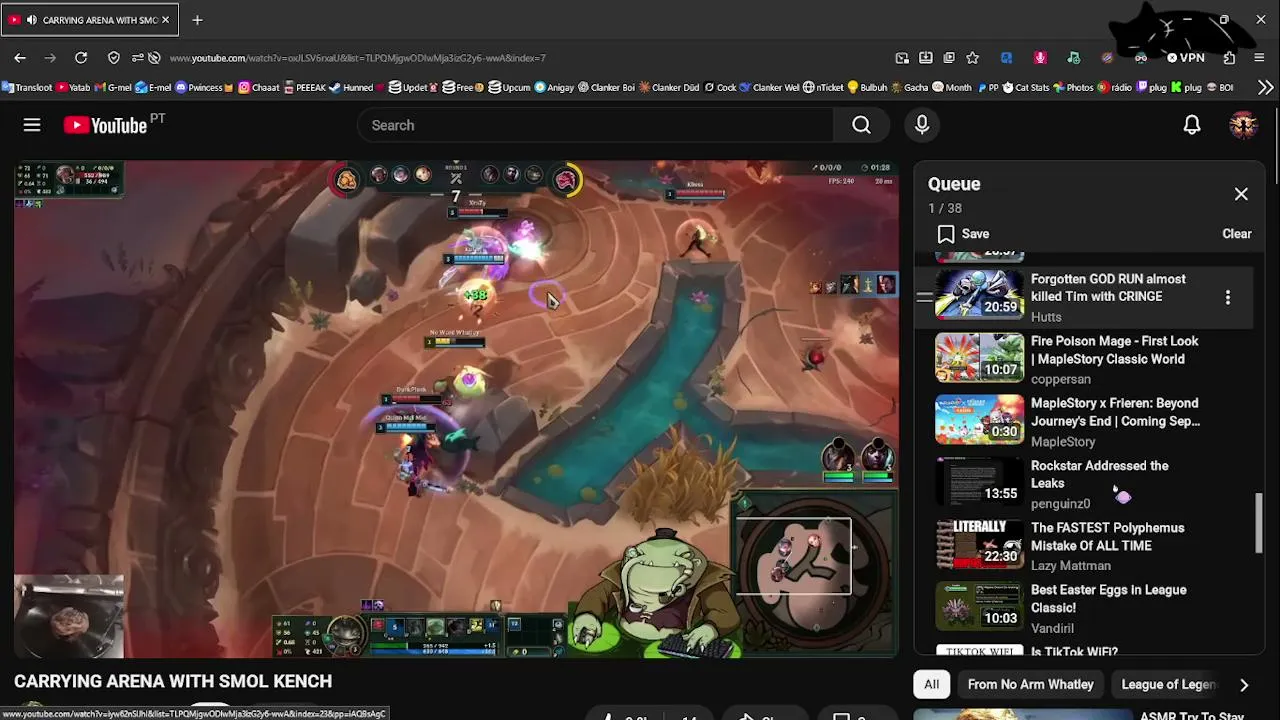1280x720 pixels.
Task: Show more filter chips with the arrow
Action: click(x=1244, y=685)
